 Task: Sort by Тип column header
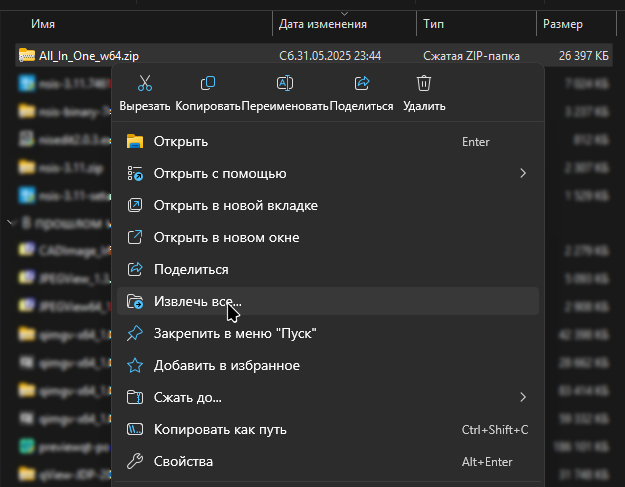[x=433, y=24]
